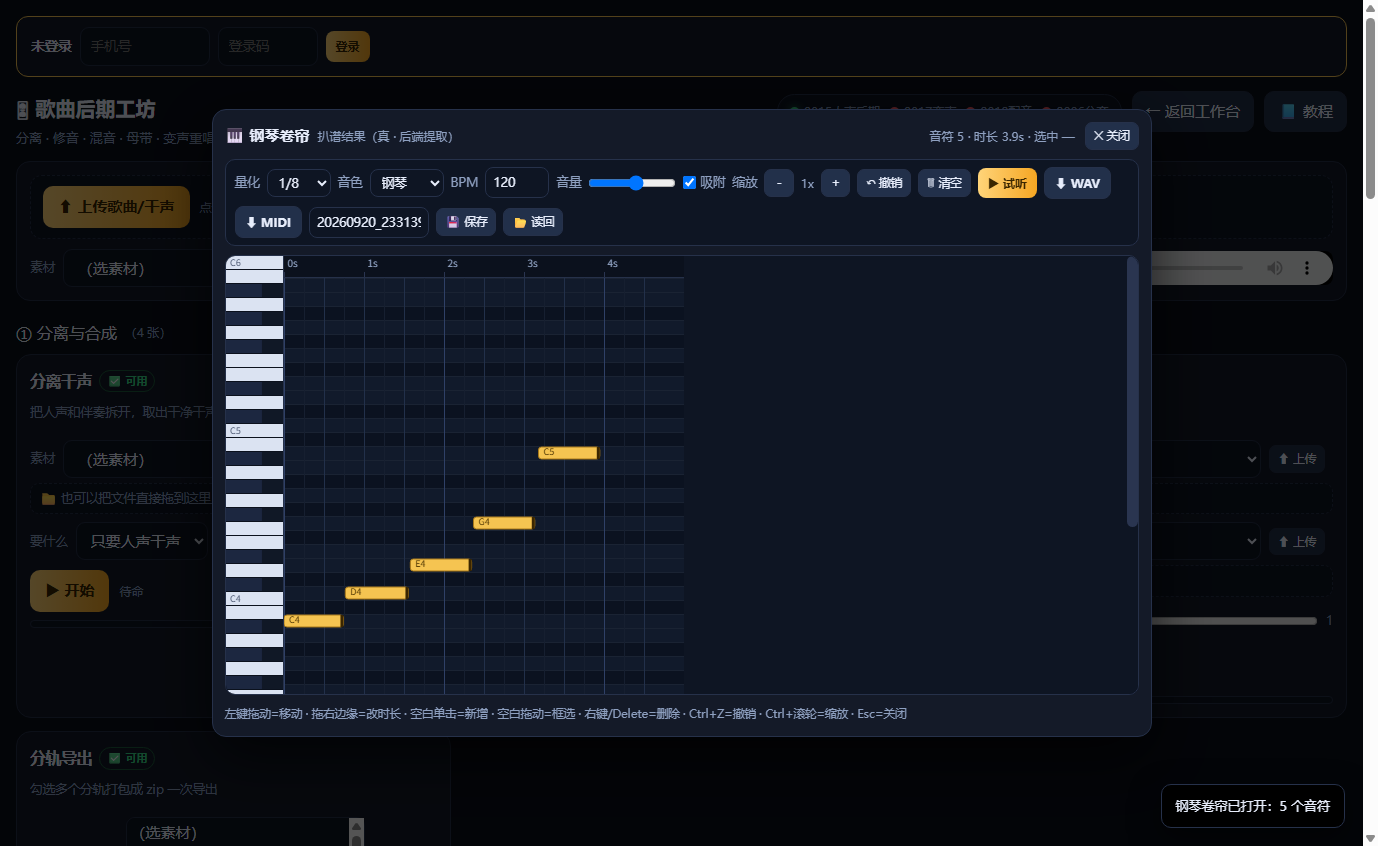Clear all notes with 清空
This screenshot has width=1378, height=846.
(944, 183)
